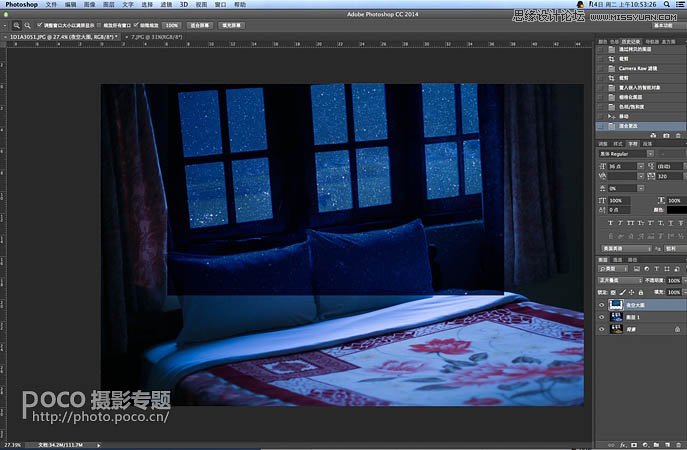Open the macOS notification center icon
The height and width of the screenshot is (450, 687).
[x=680, y=4]
